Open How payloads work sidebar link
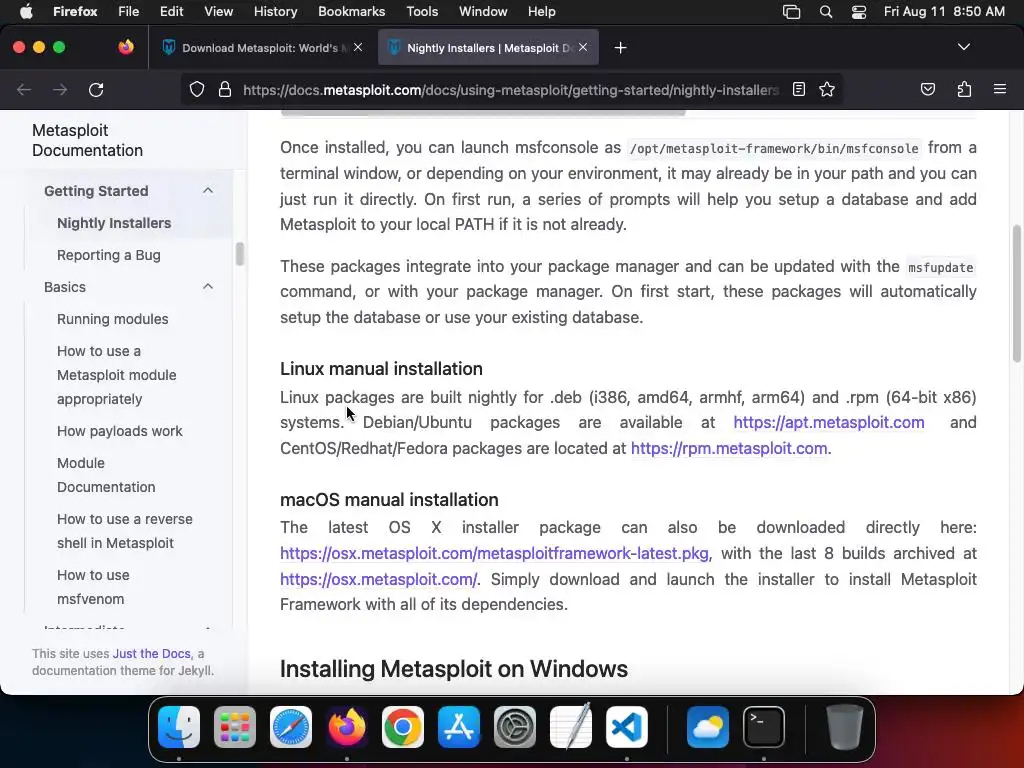This screenshot has height=768, width=1024. pos(120,431)
